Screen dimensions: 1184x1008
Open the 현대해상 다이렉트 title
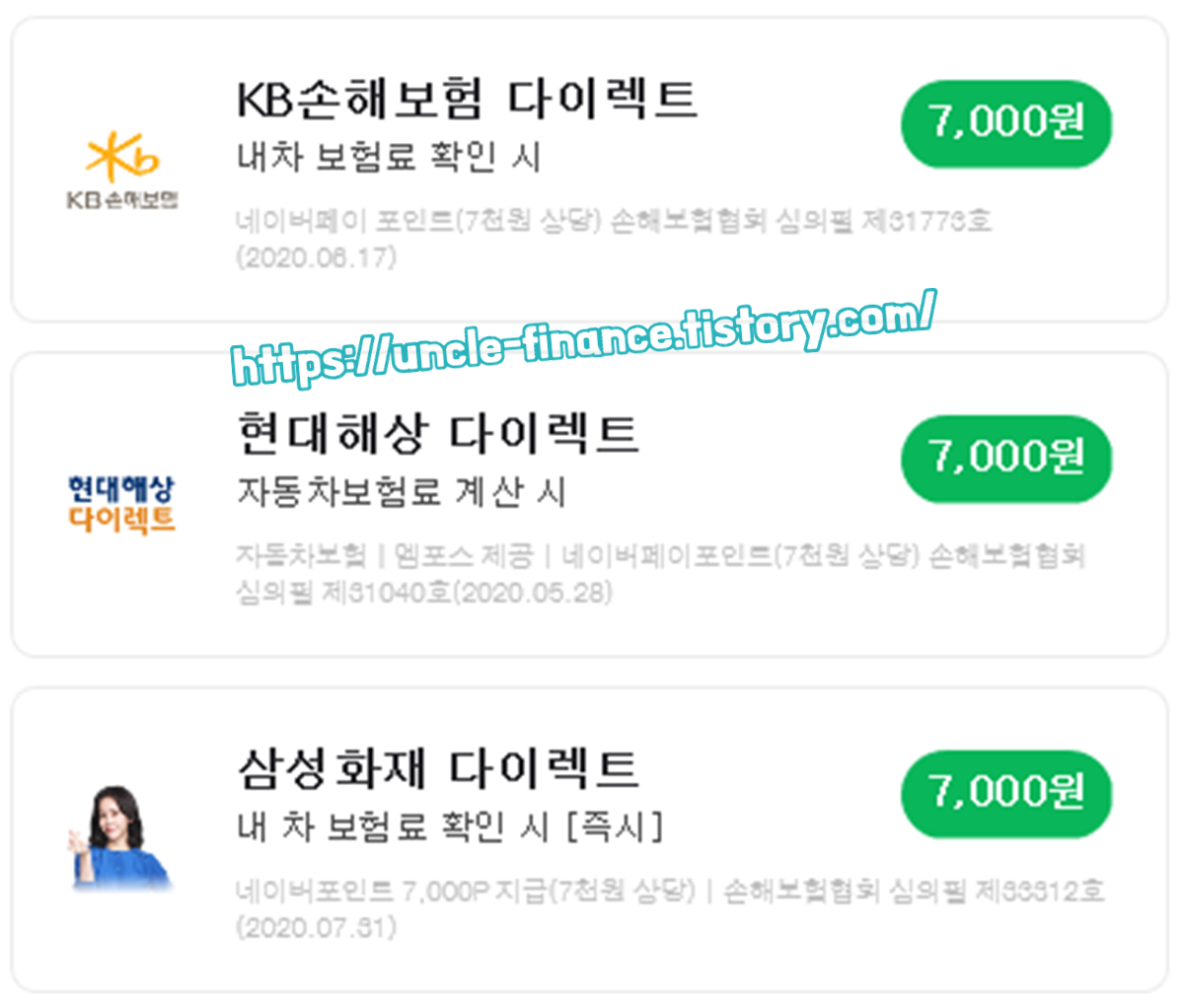[x=438, y=434]
